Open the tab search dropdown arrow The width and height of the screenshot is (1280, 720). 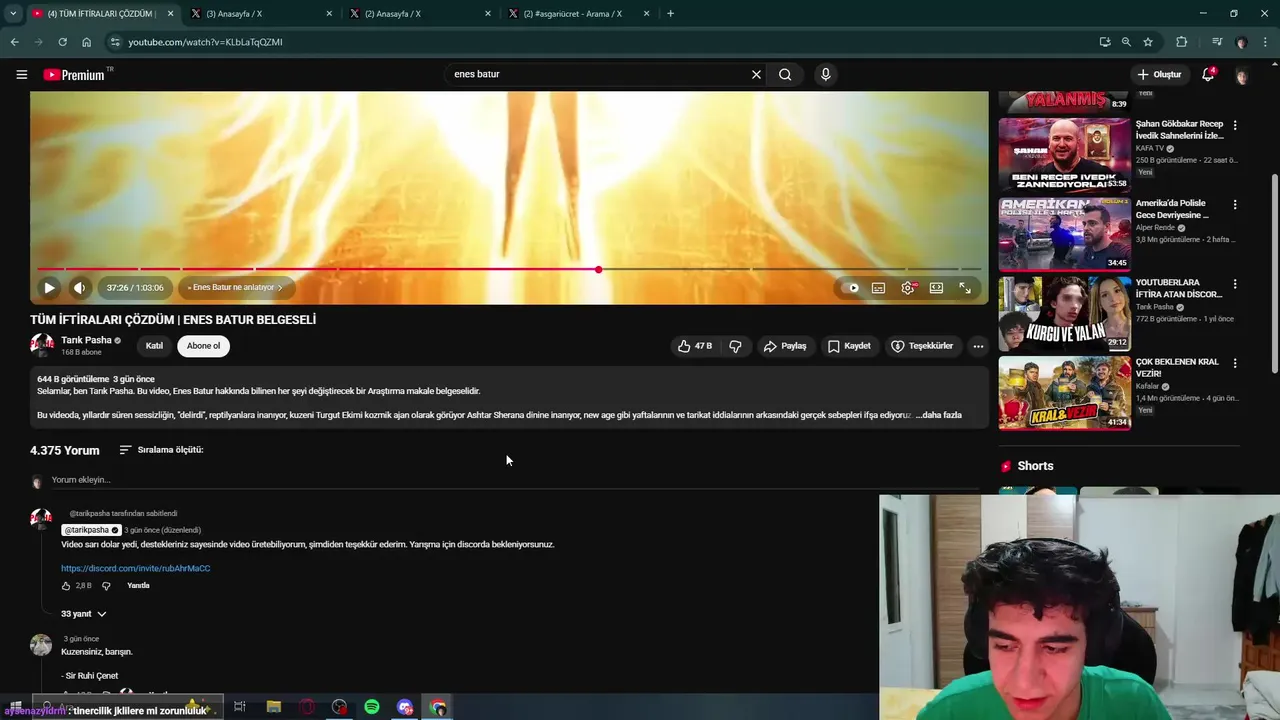12,14
